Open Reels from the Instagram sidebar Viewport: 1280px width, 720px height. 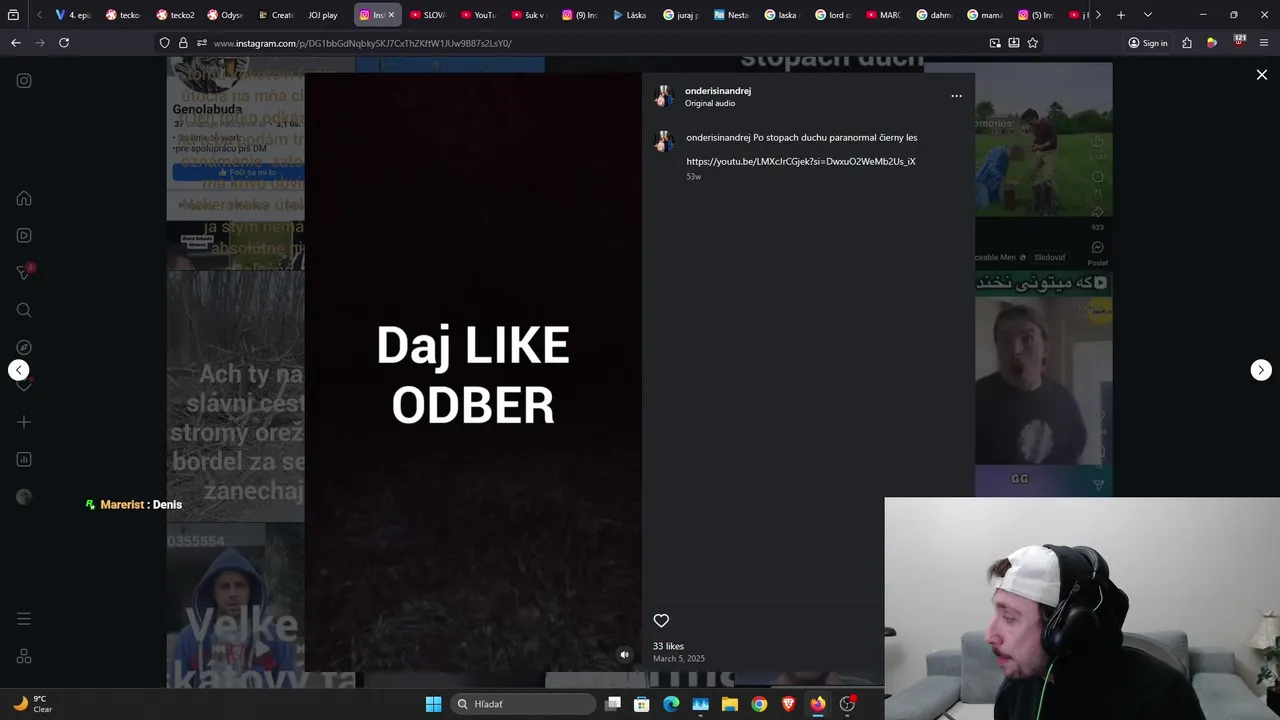[x=24, y=235]
